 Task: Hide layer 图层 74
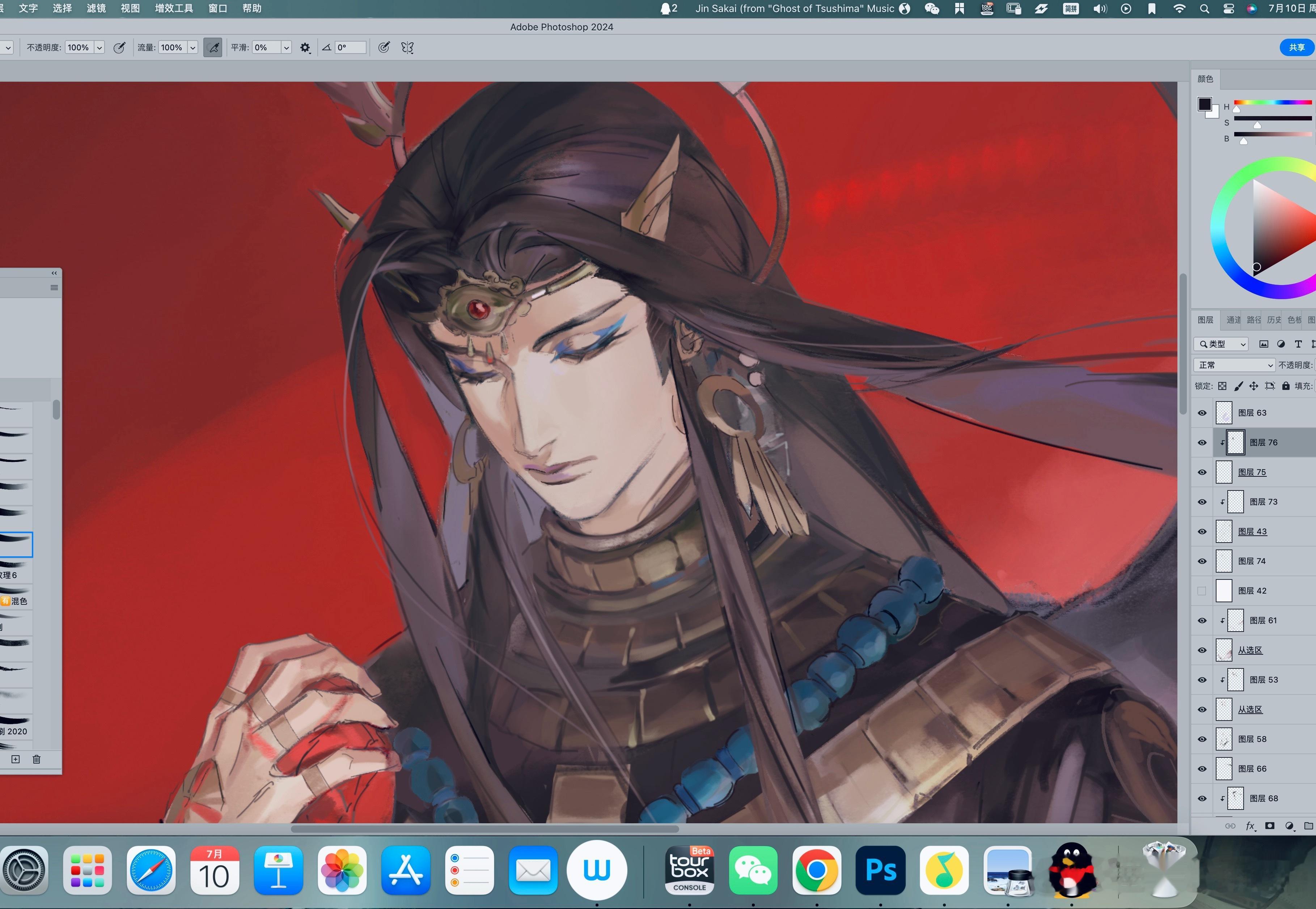[1202, 561]
